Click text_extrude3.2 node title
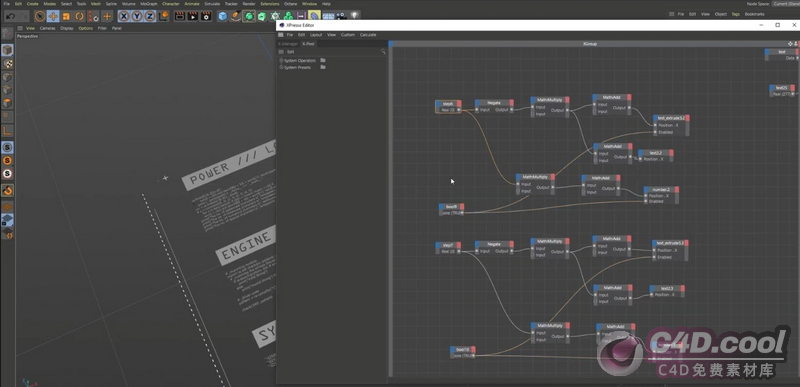 click(x=671, y=118)
